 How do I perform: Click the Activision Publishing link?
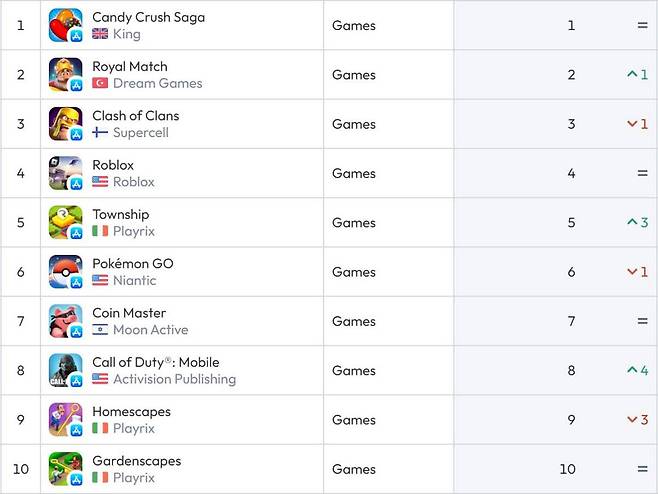[x=174, y=379]
